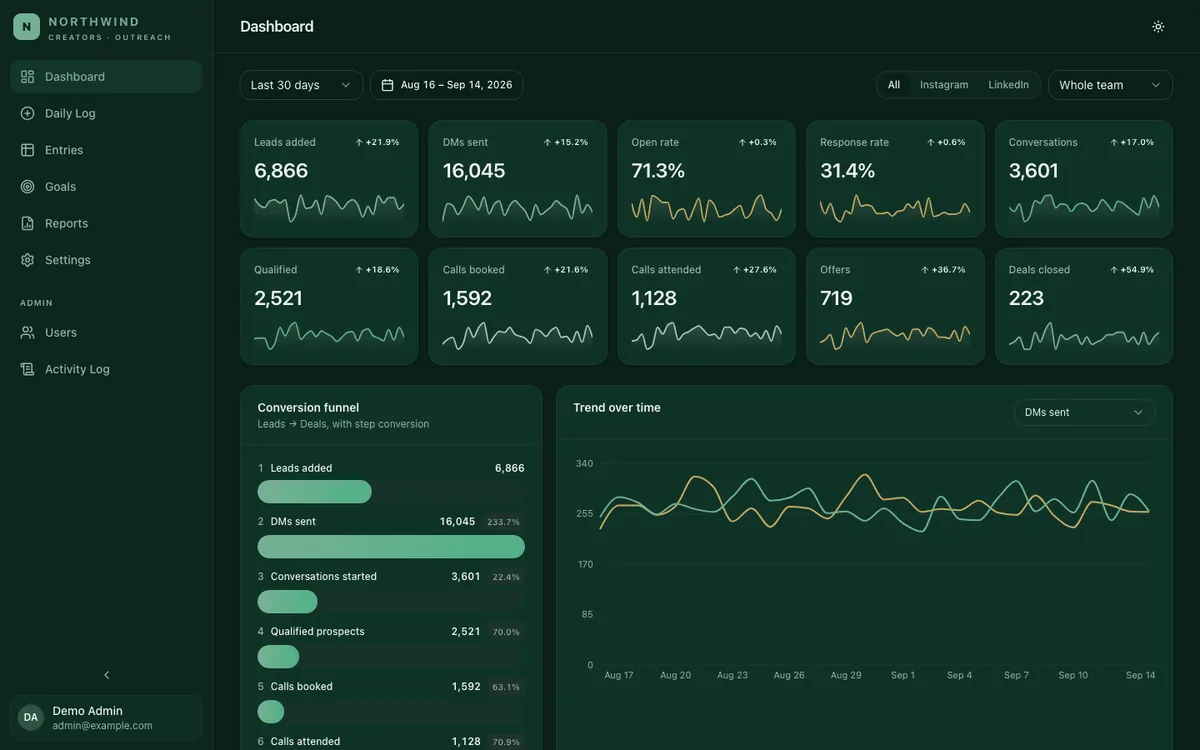Screen dimensions: 1200x750
Task: Open the Last 30 days dropdown
Action: (301, 85)
